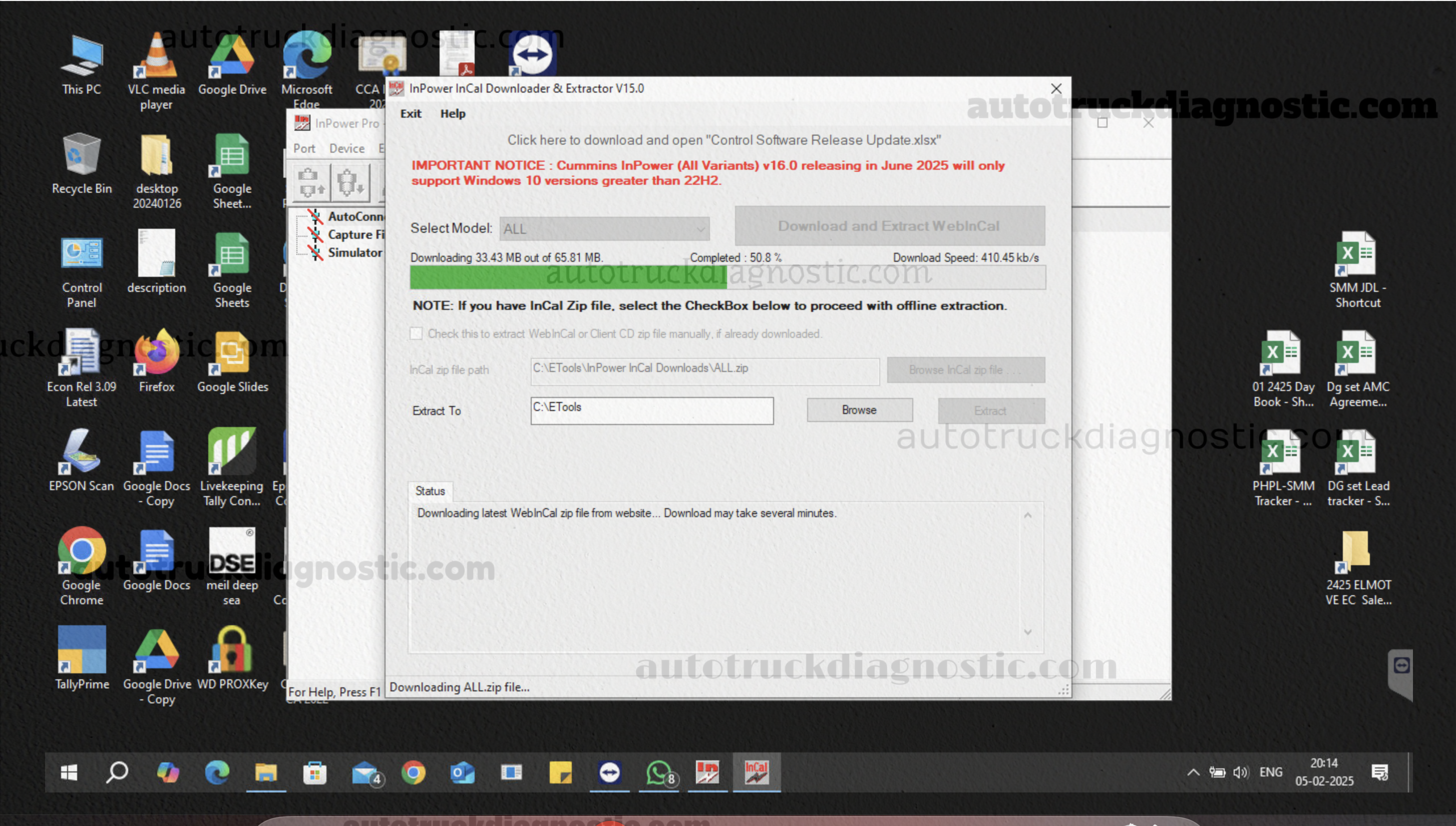This screenshot has height=826, width=1456.
Task: Click the Browse button
Action: (860, 409)
